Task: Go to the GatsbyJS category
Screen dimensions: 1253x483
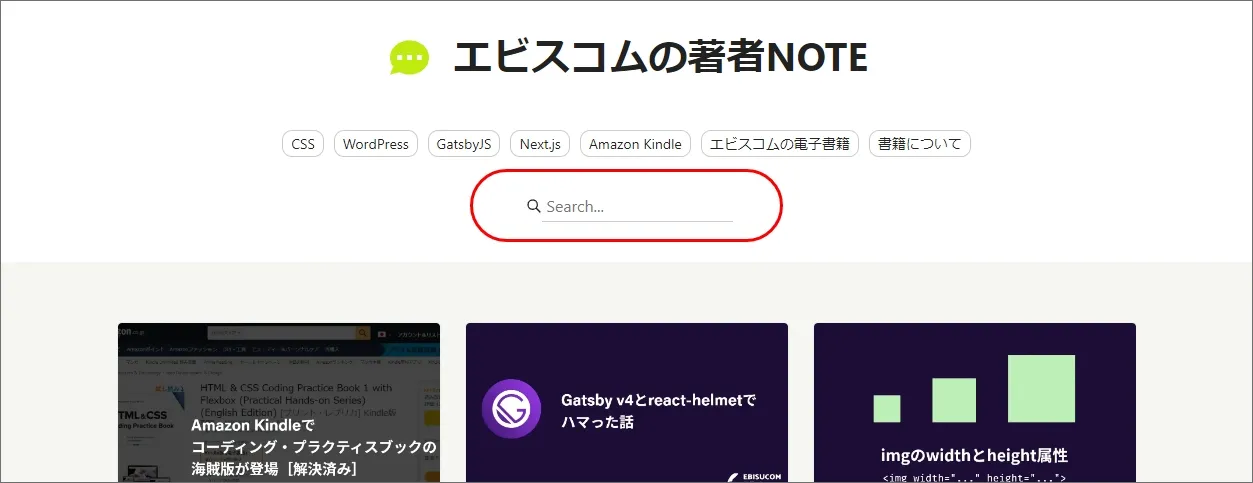Action: coord(464,144)
